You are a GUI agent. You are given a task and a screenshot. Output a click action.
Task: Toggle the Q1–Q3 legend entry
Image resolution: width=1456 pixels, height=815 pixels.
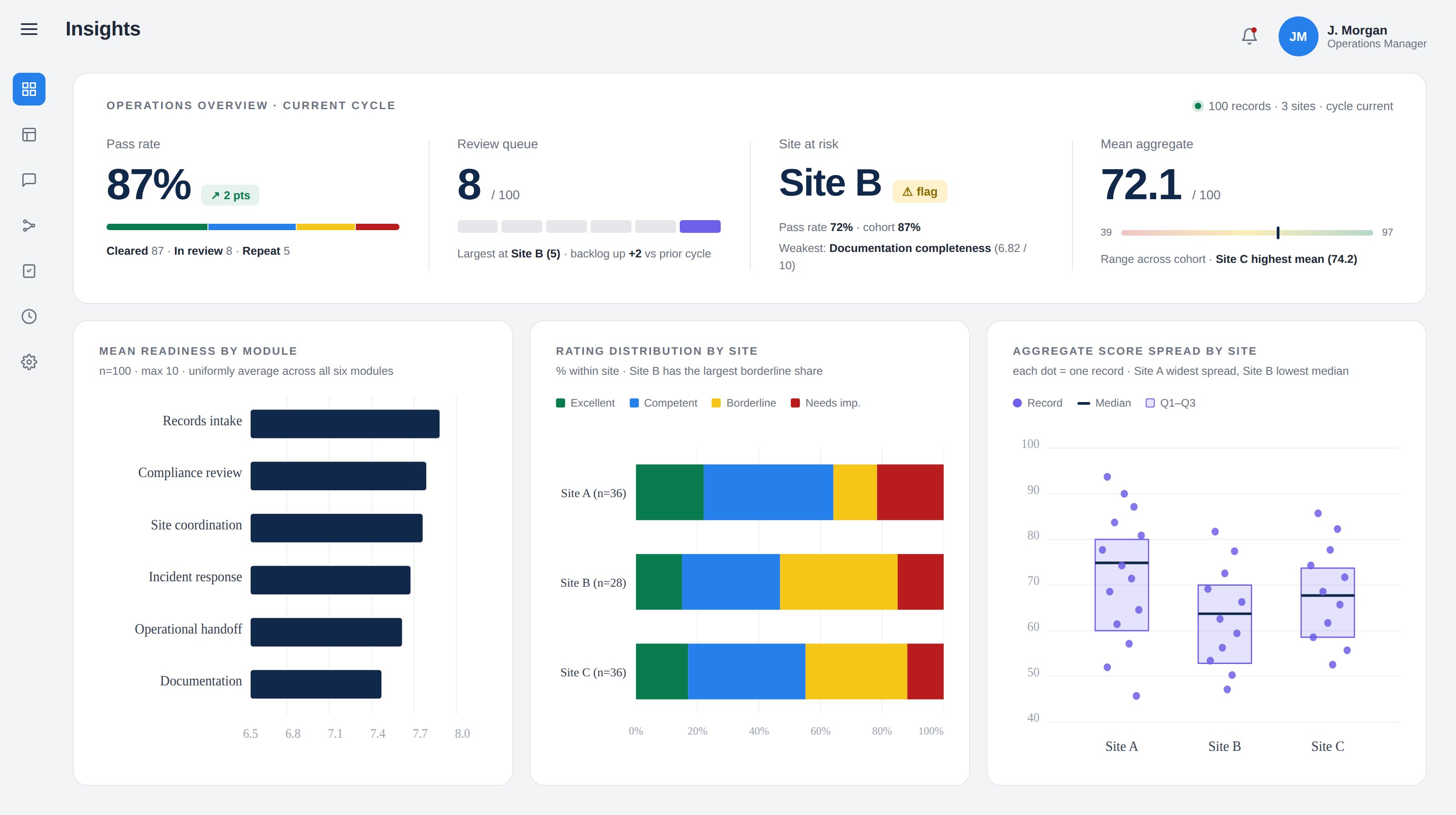(x=1170, y=402)
